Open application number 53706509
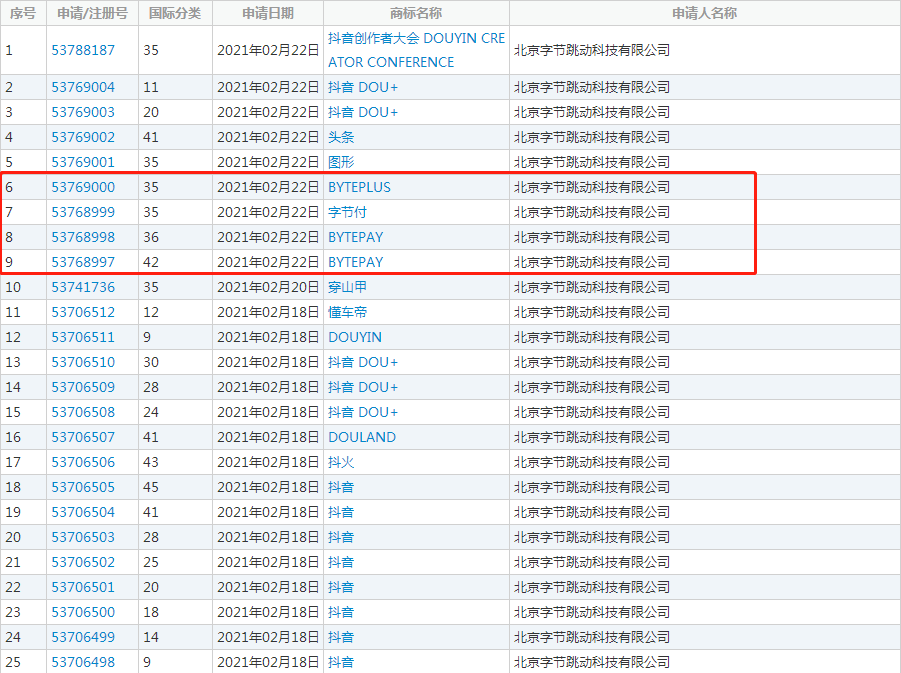Screen dimensions: 901x673 tap(83, 387)
